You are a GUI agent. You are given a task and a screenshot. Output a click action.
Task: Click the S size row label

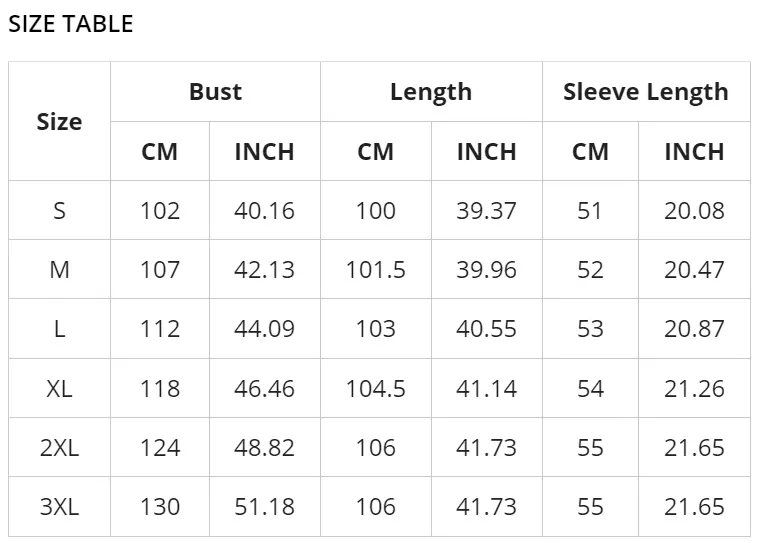pos(59,211)
